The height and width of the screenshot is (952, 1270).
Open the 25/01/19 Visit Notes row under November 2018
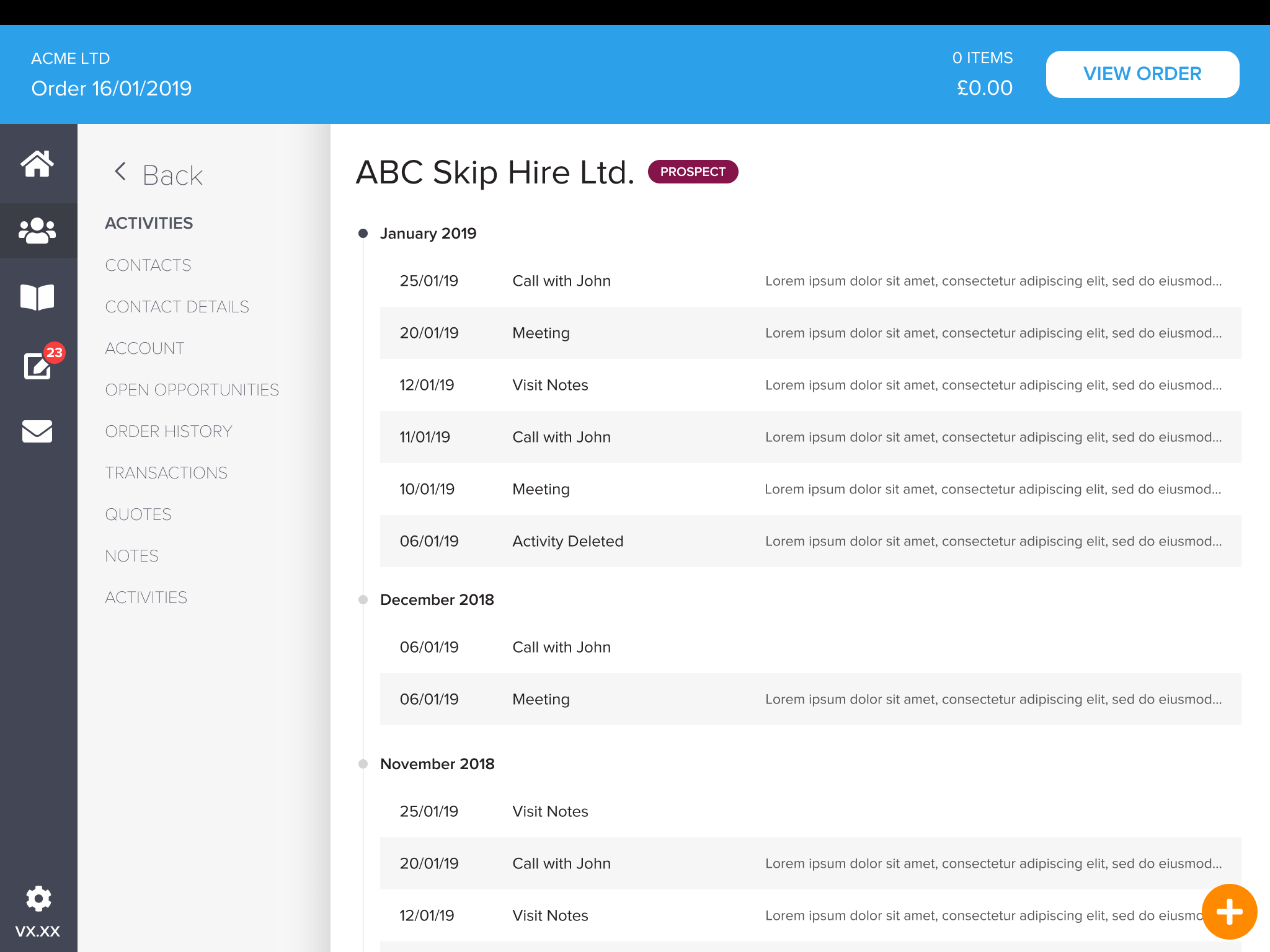(x=810, y=811)
